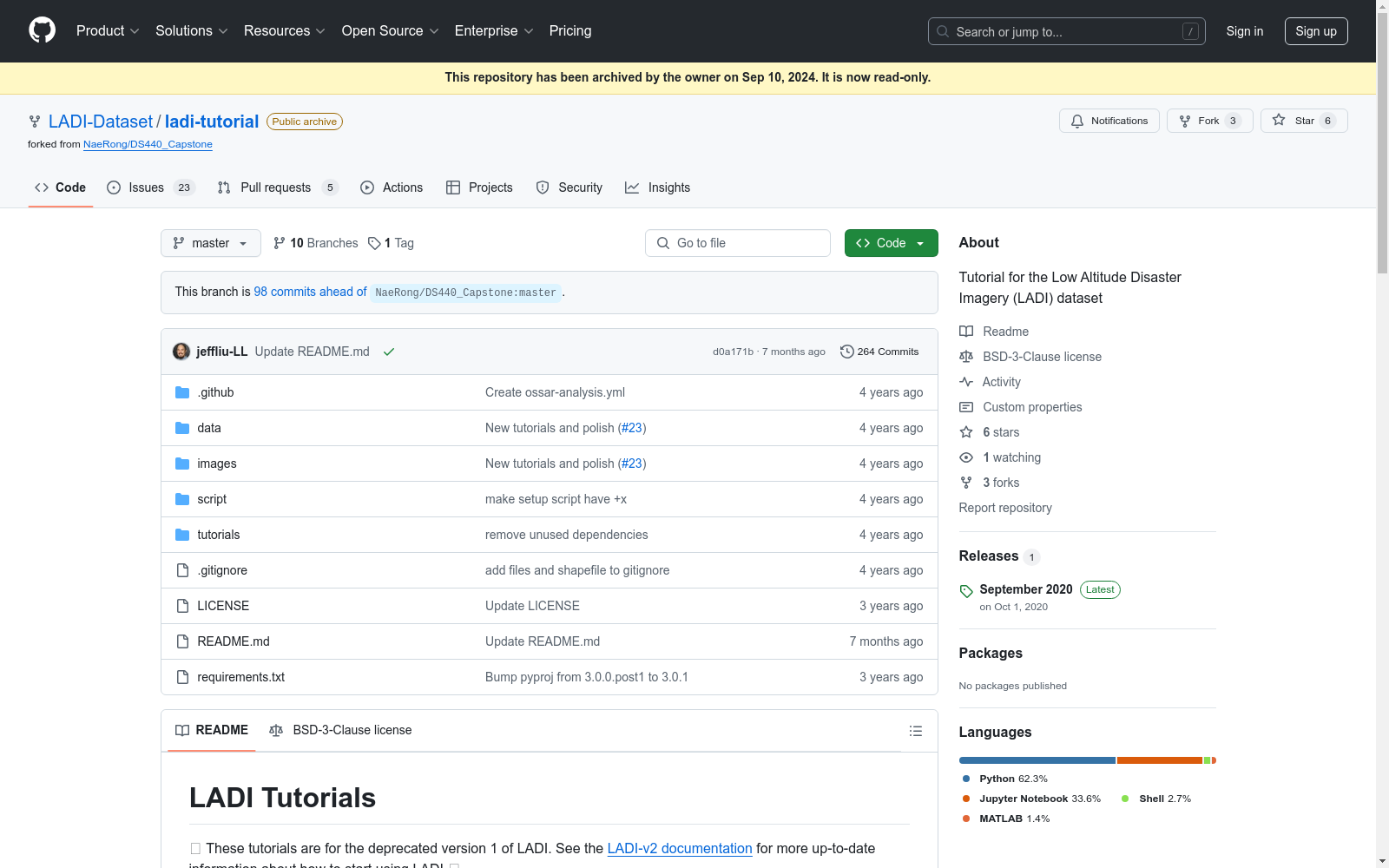The image size is (1389, 868).
Task: View the 1 Tag link
Action: tap(391, 243)
